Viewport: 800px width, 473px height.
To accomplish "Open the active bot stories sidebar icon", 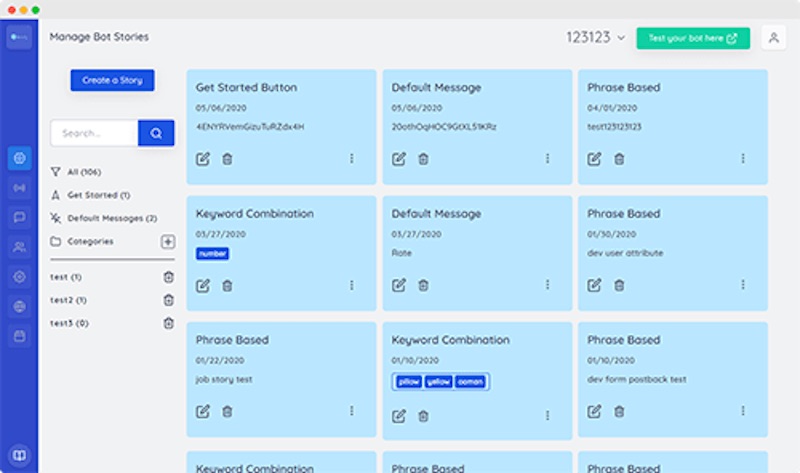I will (x=19, y=158).
